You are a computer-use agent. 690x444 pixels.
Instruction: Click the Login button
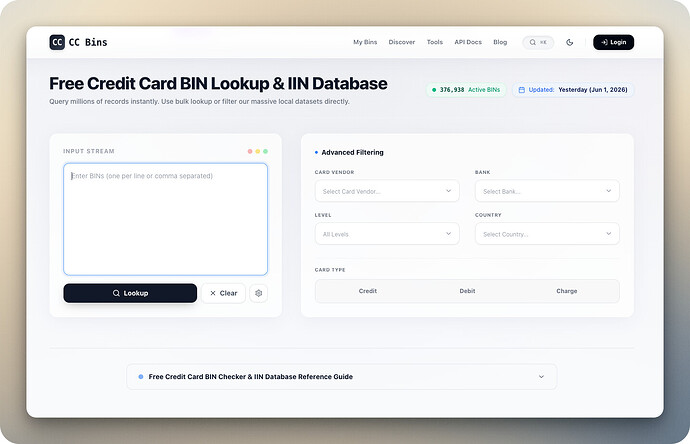pos(613,42)
